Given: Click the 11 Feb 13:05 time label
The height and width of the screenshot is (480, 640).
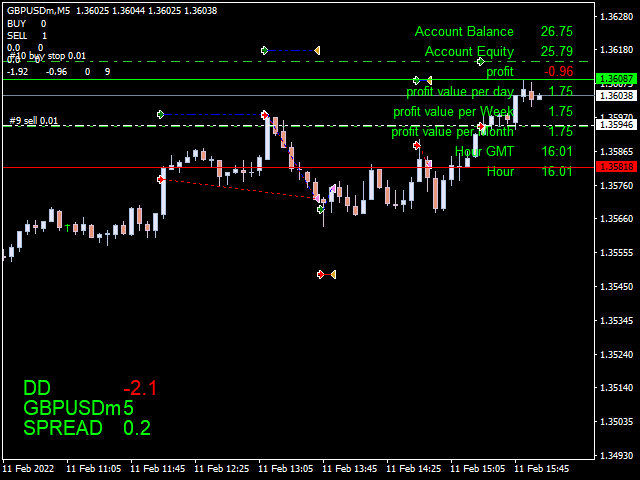Looking at the screenshot, I should [x=286, y=469].
